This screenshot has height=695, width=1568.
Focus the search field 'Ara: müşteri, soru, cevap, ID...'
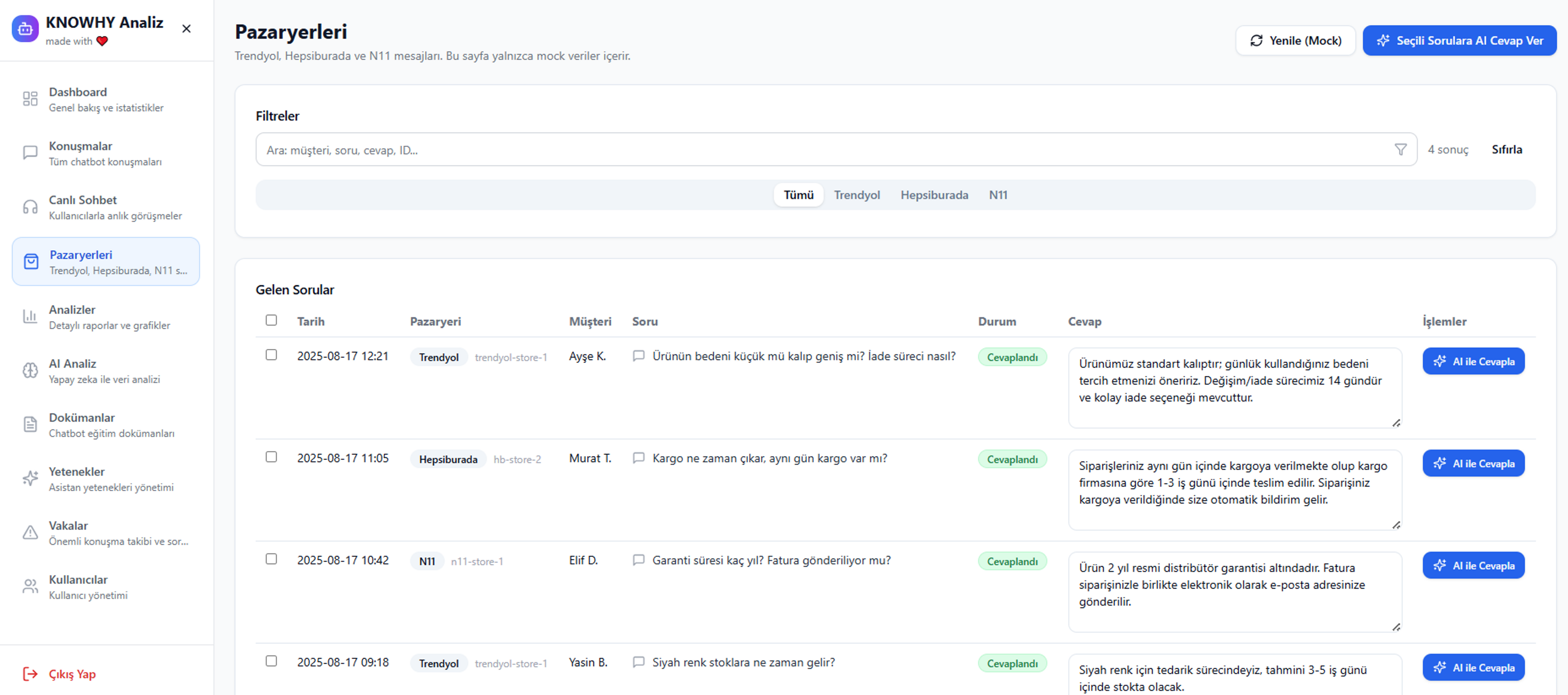836,149
